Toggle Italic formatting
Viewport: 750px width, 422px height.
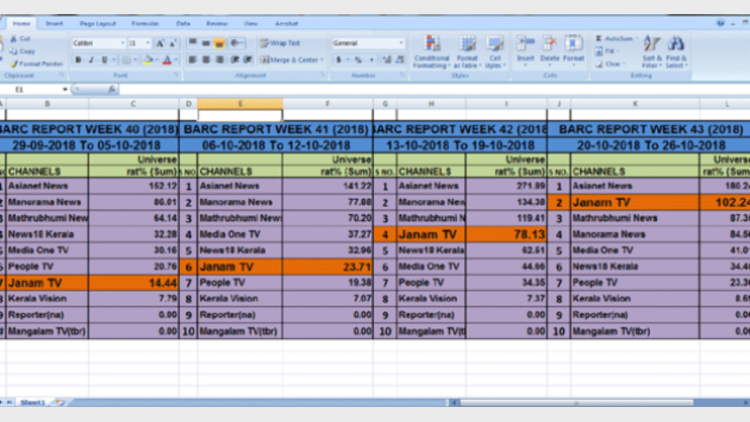pyautogui.click(x=91, y=60)
